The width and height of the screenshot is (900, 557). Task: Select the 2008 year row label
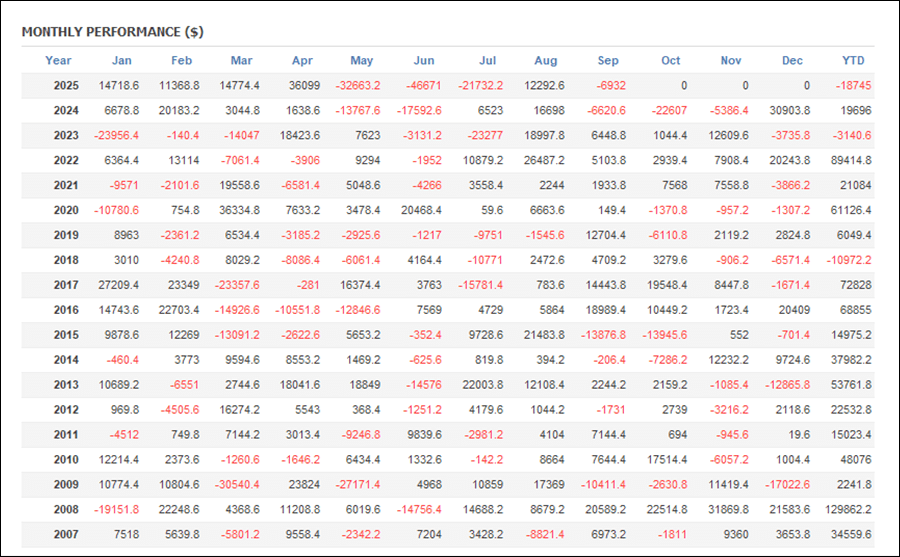tap(67, 508)
